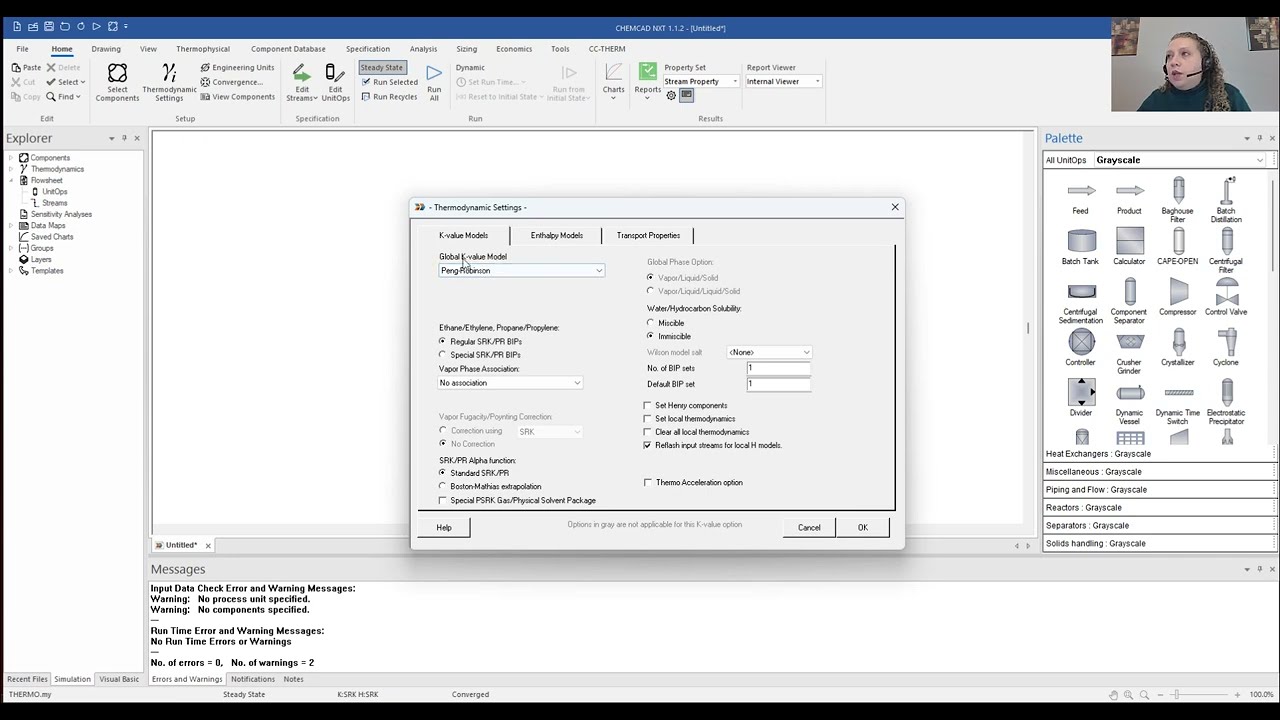
Task: Click Default BIP set field
Action: click(x=778, y=384)
